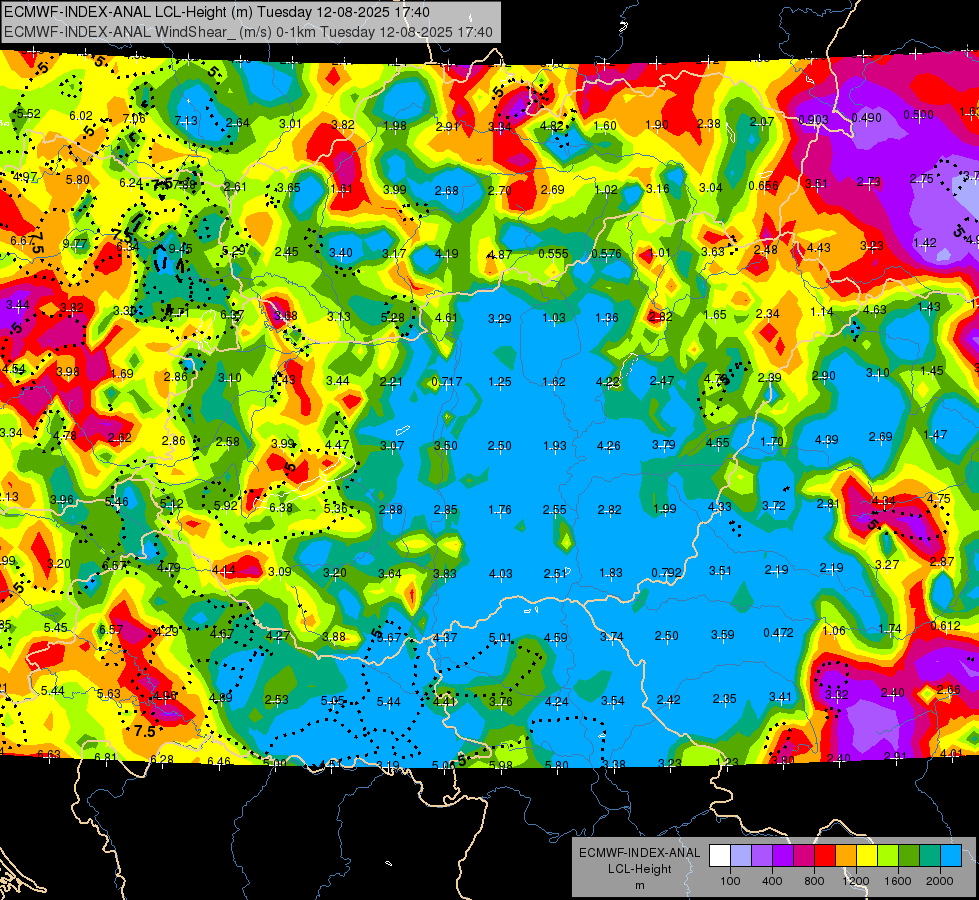979x900 pixels.
Task: Click the wind shear value 3.72
Action: (x=774, y=505)
